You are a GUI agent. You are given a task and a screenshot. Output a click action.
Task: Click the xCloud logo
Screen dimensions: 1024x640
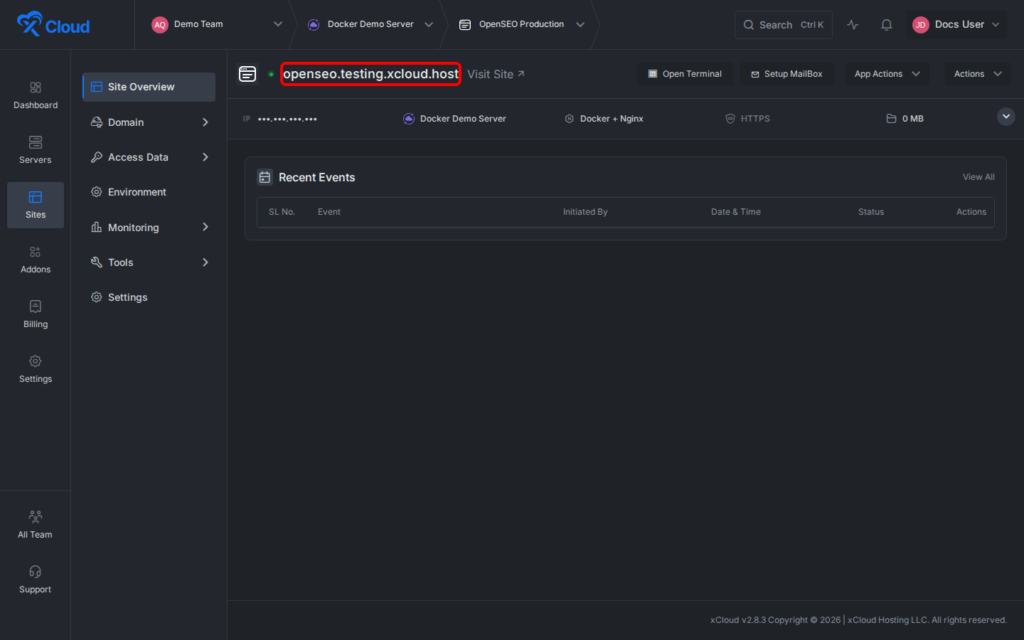[53, 25]
